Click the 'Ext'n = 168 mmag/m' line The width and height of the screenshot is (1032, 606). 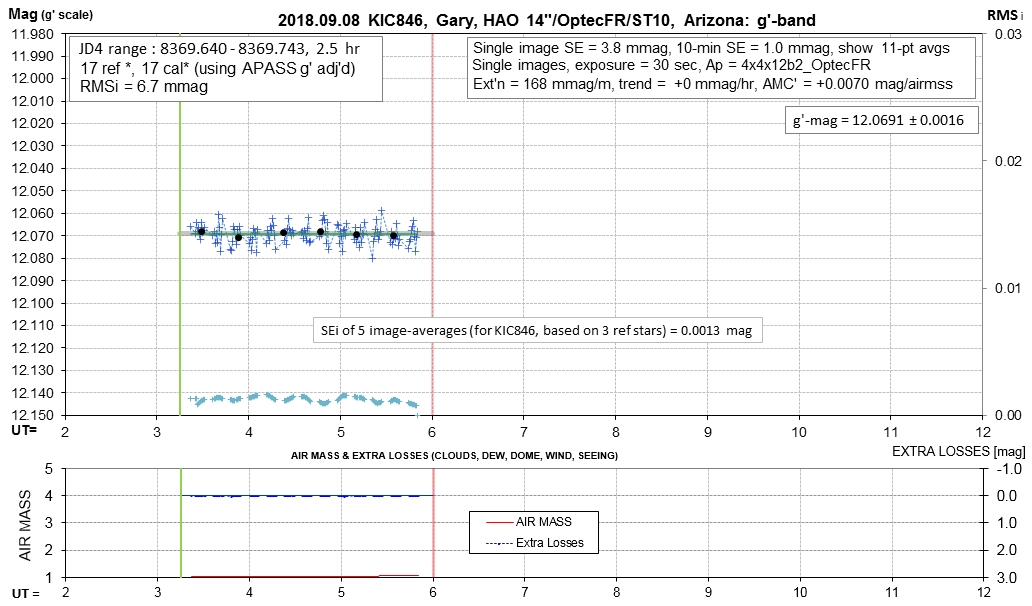click(713, 84)
